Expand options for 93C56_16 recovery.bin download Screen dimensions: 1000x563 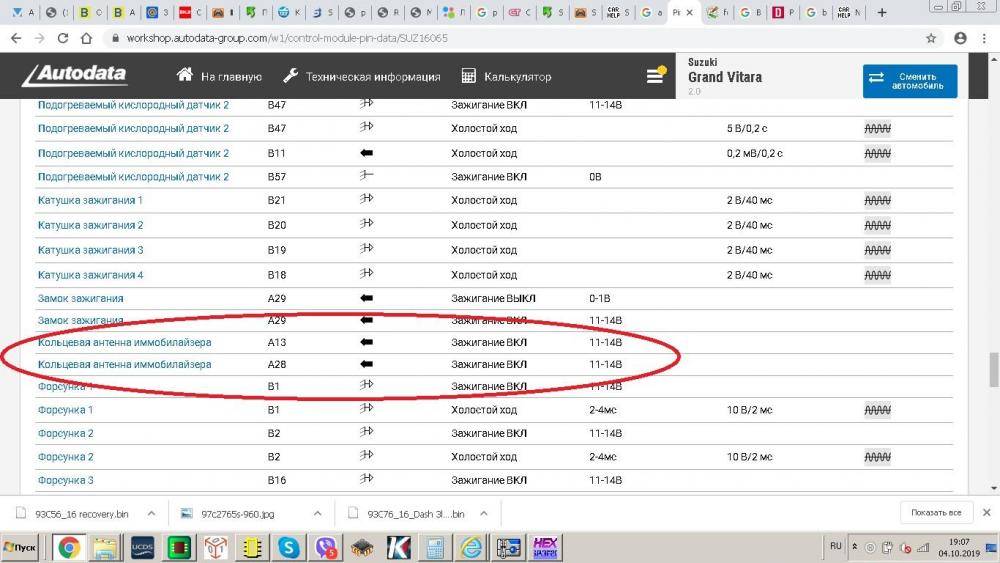[152, 513]
